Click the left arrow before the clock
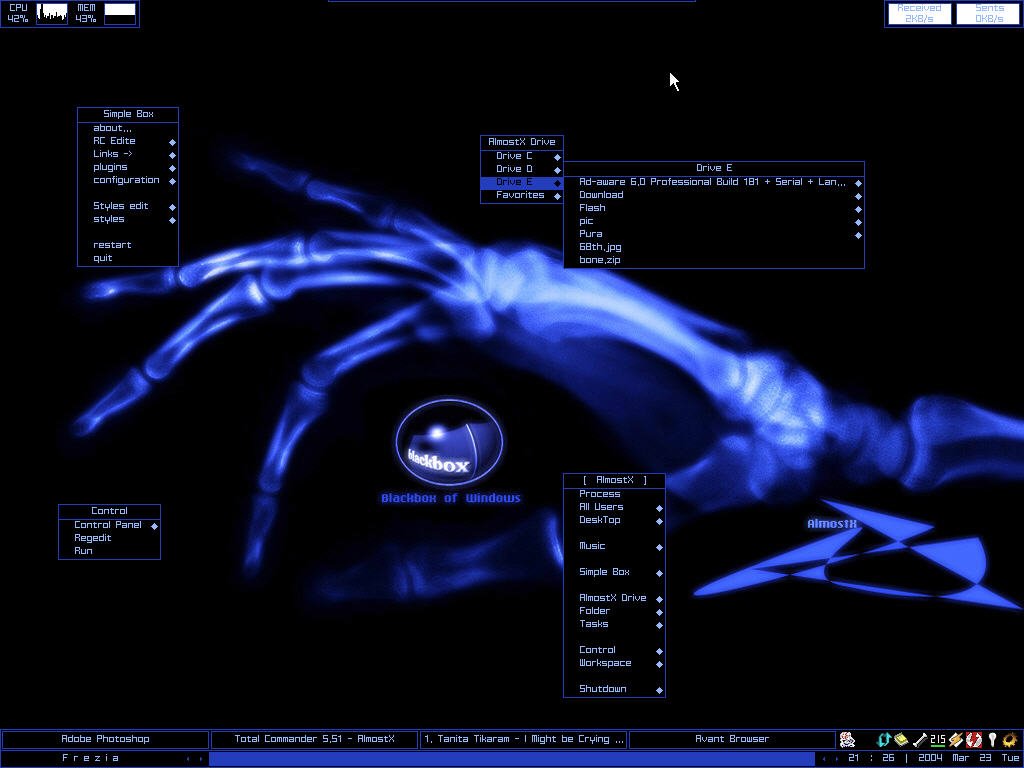Image resolution: width=1024 pixels, height=768 pixels. pyautogui.click(x=824, y=759)
